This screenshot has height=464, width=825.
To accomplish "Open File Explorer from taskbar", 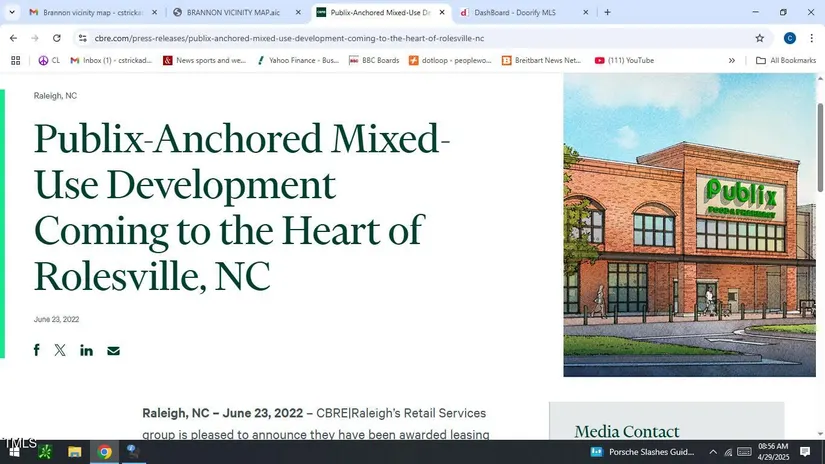I will [x=75, y=452].
